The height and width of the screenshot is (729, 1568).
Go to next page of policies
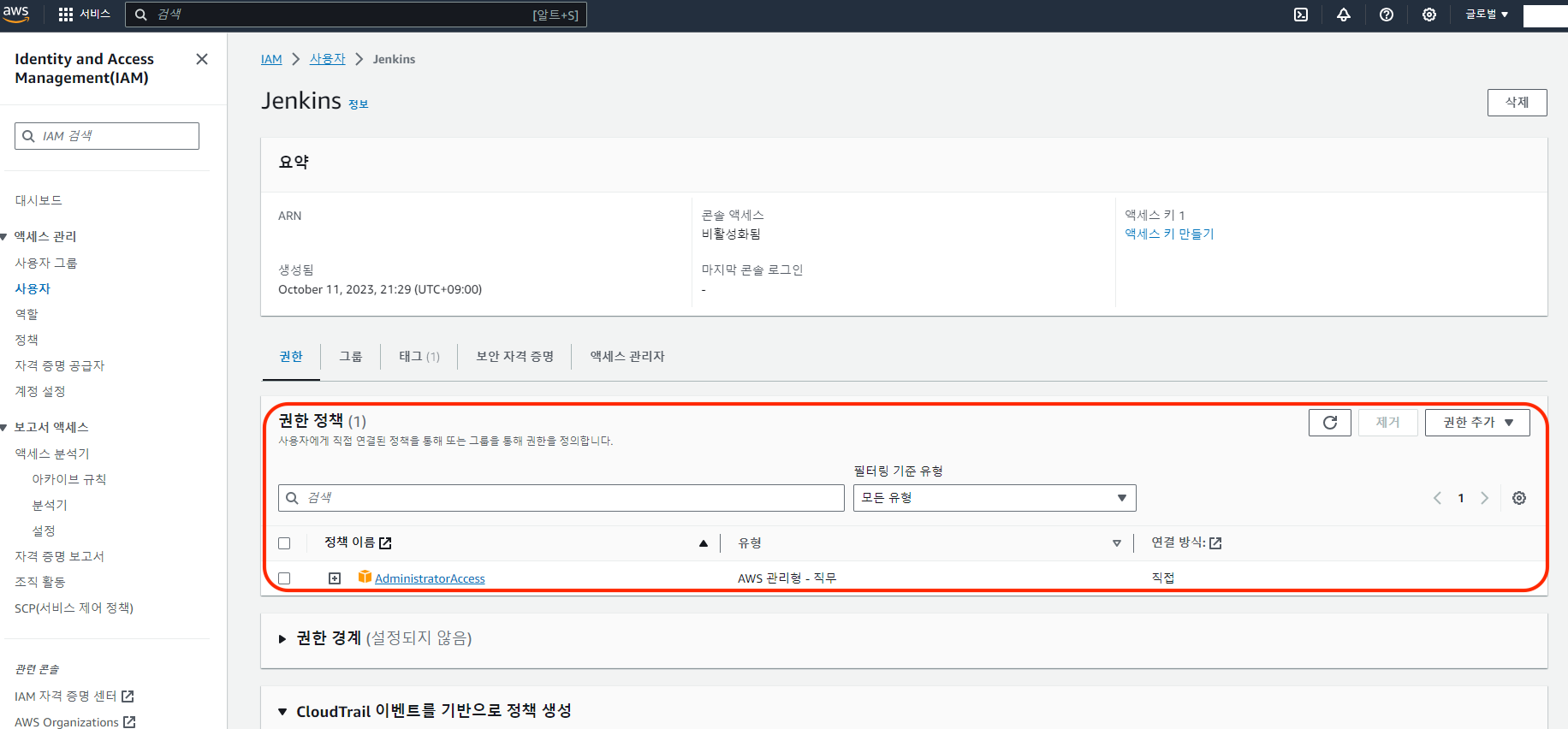[x=1485, y=498]
